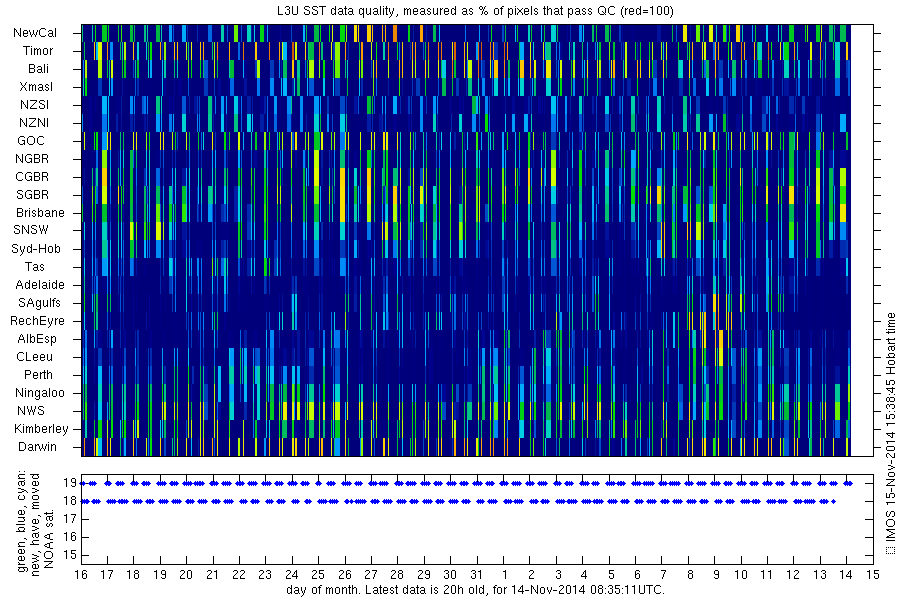The height and width of the screenshot is (600, 900).
Task: Click the Timor region label
Action: coord(38,51)
